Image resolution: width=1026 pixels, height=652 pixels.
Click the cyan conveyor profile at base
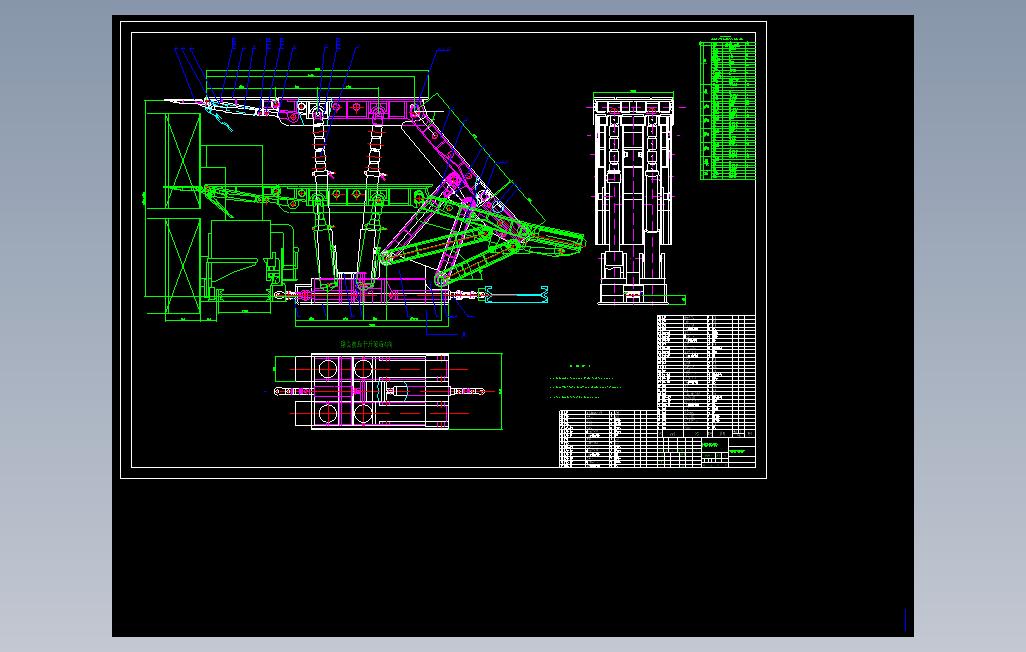[516, 295]
